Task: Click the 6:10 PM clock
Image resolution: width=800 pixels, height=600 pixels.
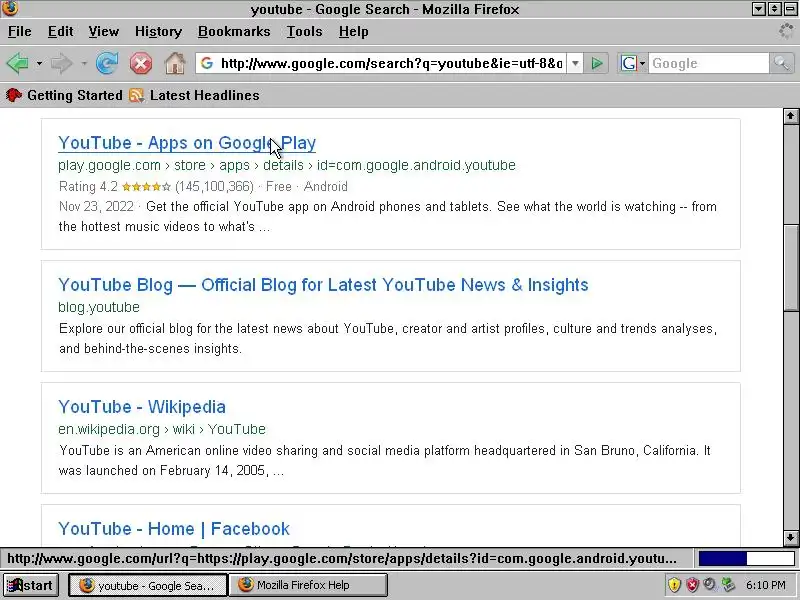Action: pyautogui.click(x=765, y=585)
